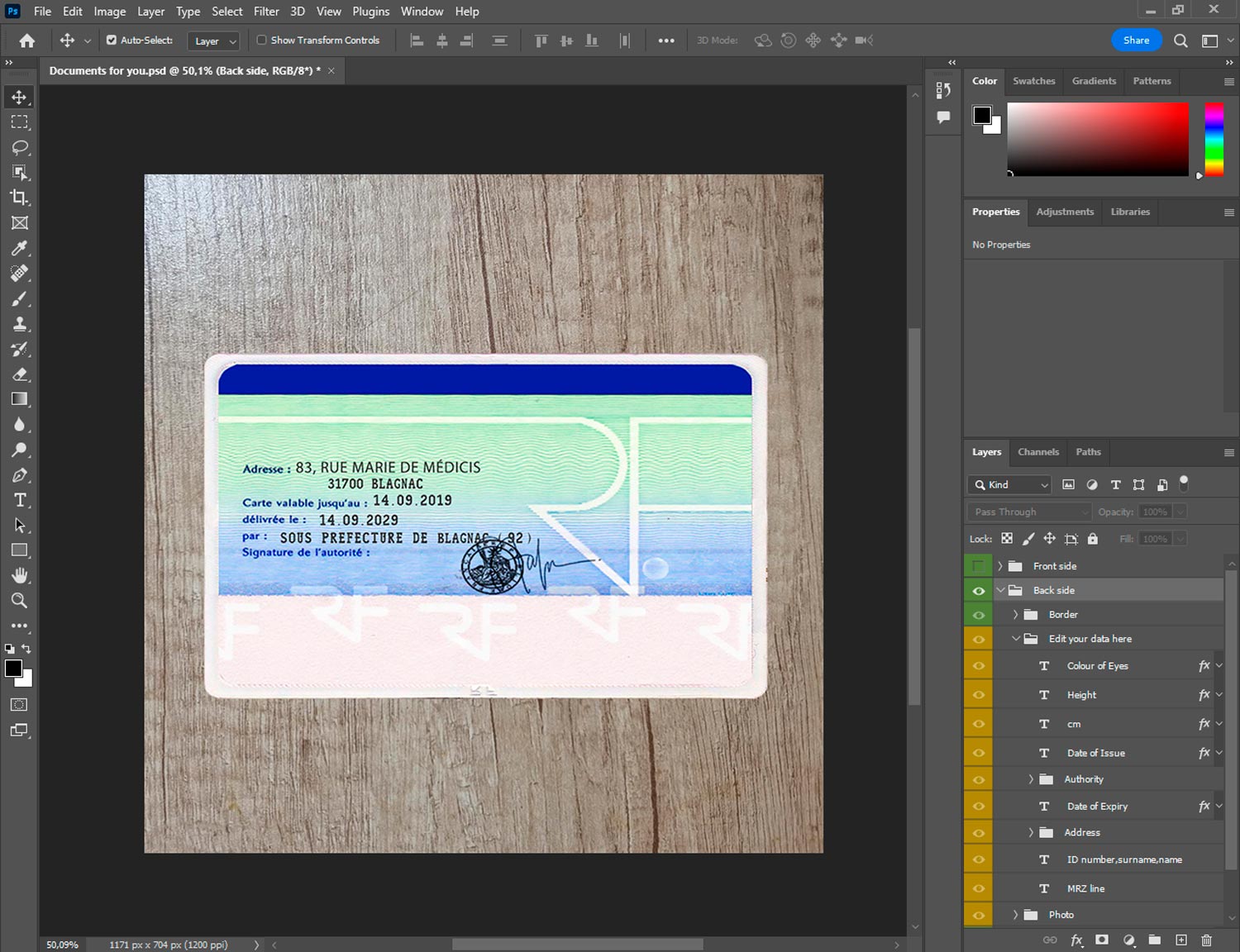Screen dimensions: 1240x952
Task: Open the Filter menu
Action: tap(266, 12)
